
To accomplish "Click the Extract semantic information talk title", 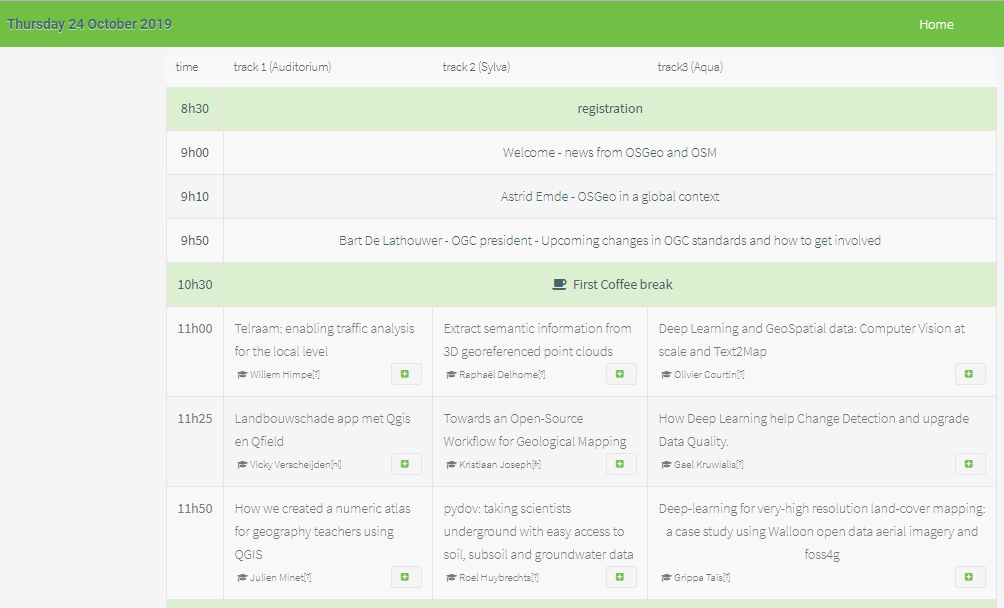I will pyautogui.click(x=537, y=340).
